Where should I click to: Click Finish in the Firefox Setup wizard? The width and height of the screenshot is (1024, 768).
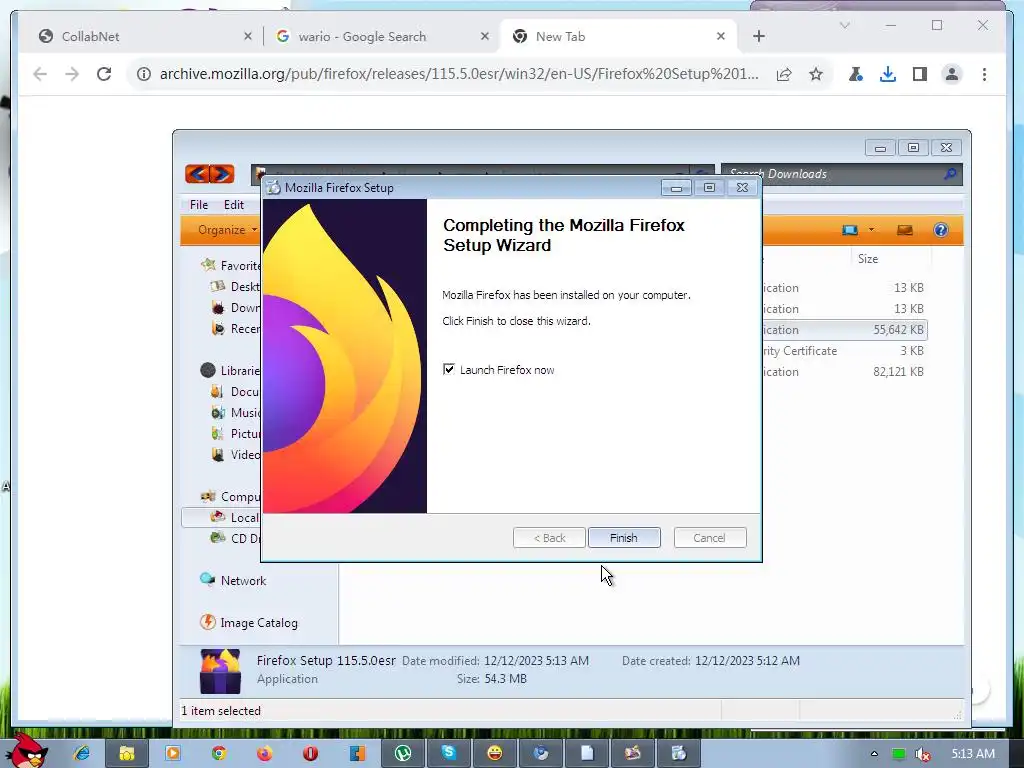pyautogui.click(x=624, y=537)
